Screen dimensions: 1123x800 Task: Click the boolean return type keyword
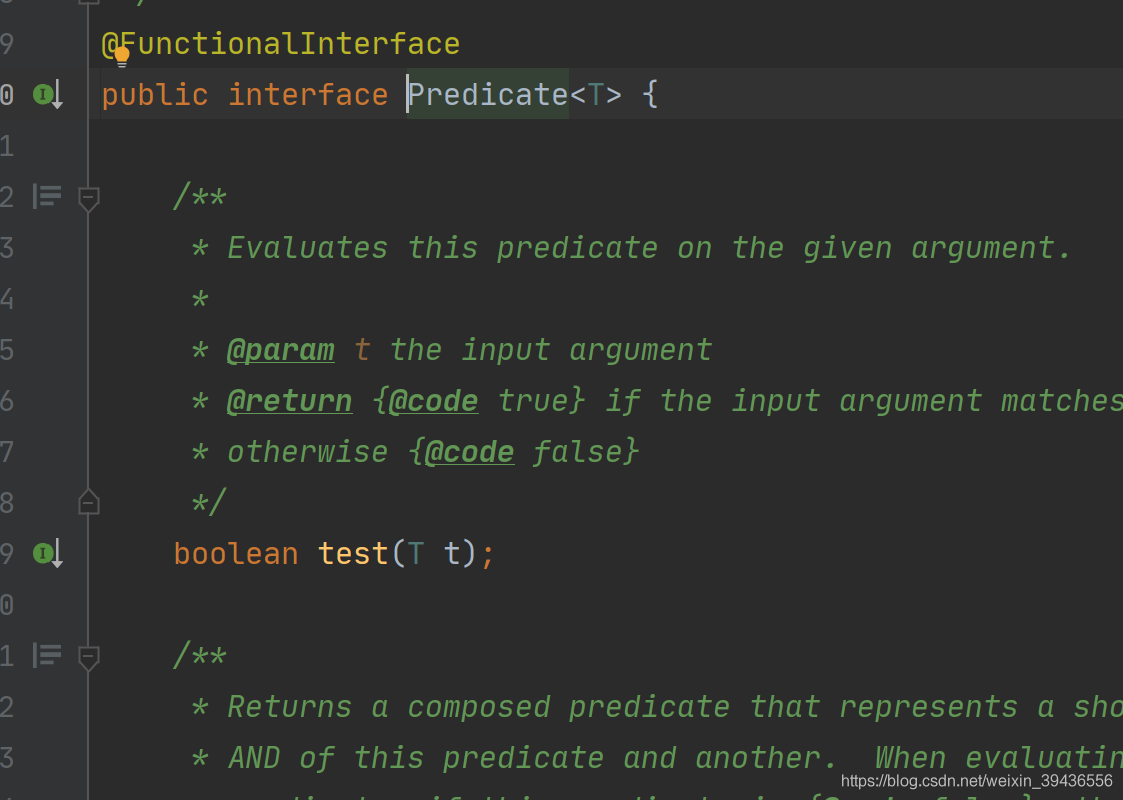coord(236,554)
